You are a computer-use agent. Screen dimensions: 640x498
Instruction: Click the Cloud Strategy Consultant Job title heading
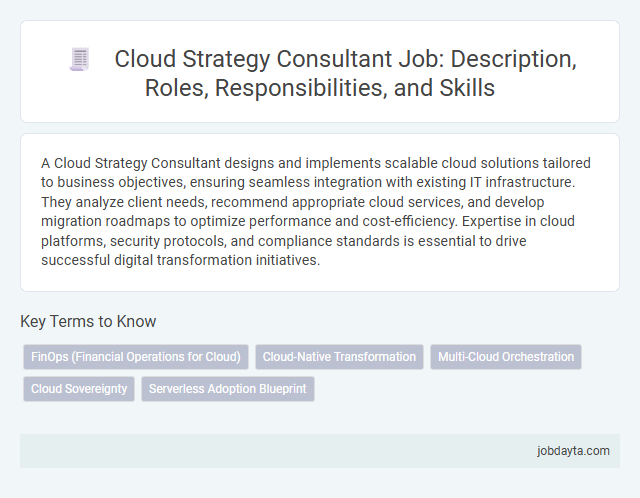click(345, 73)
